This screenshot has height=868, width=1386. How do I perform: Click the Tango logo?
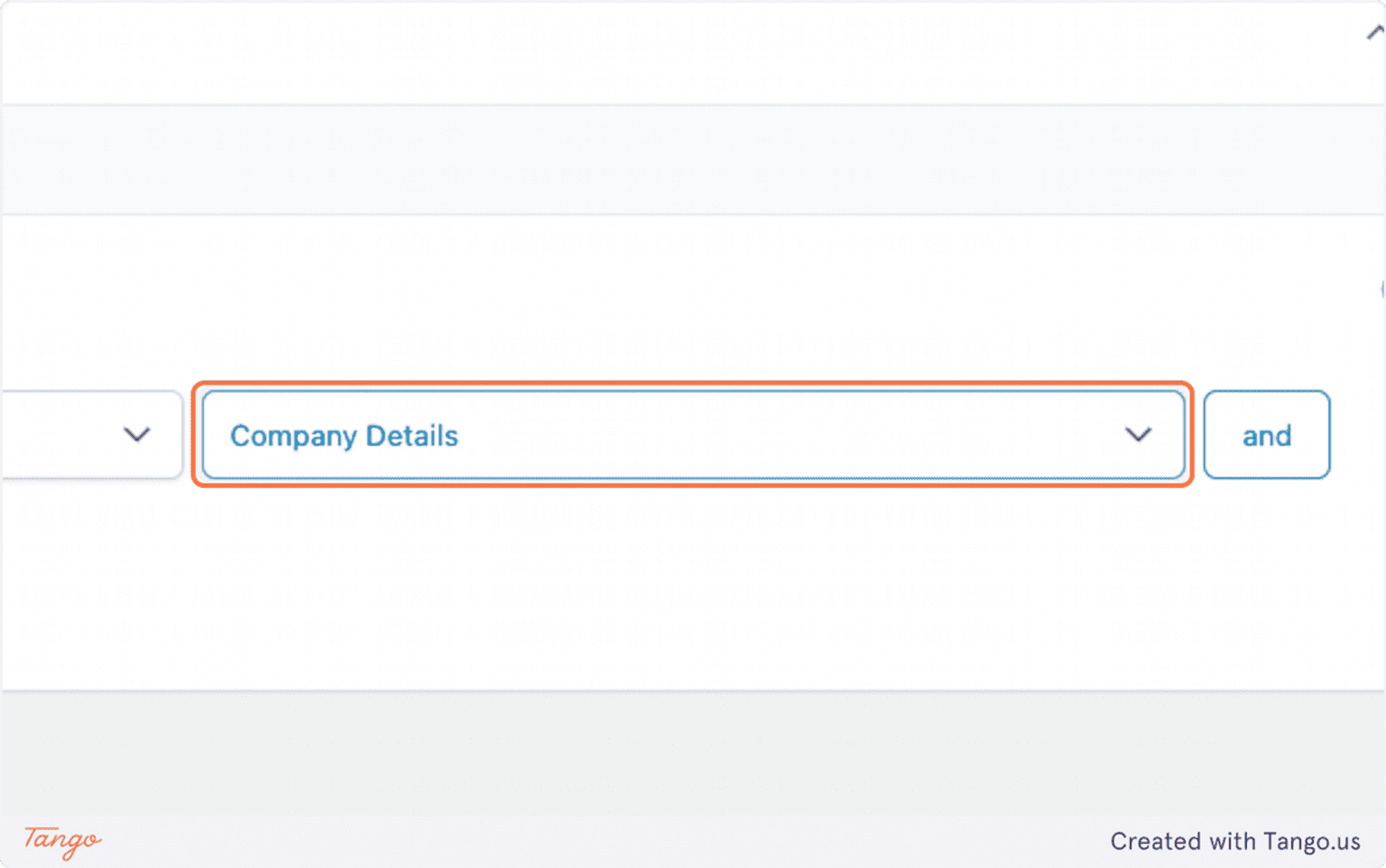point(62,840)
